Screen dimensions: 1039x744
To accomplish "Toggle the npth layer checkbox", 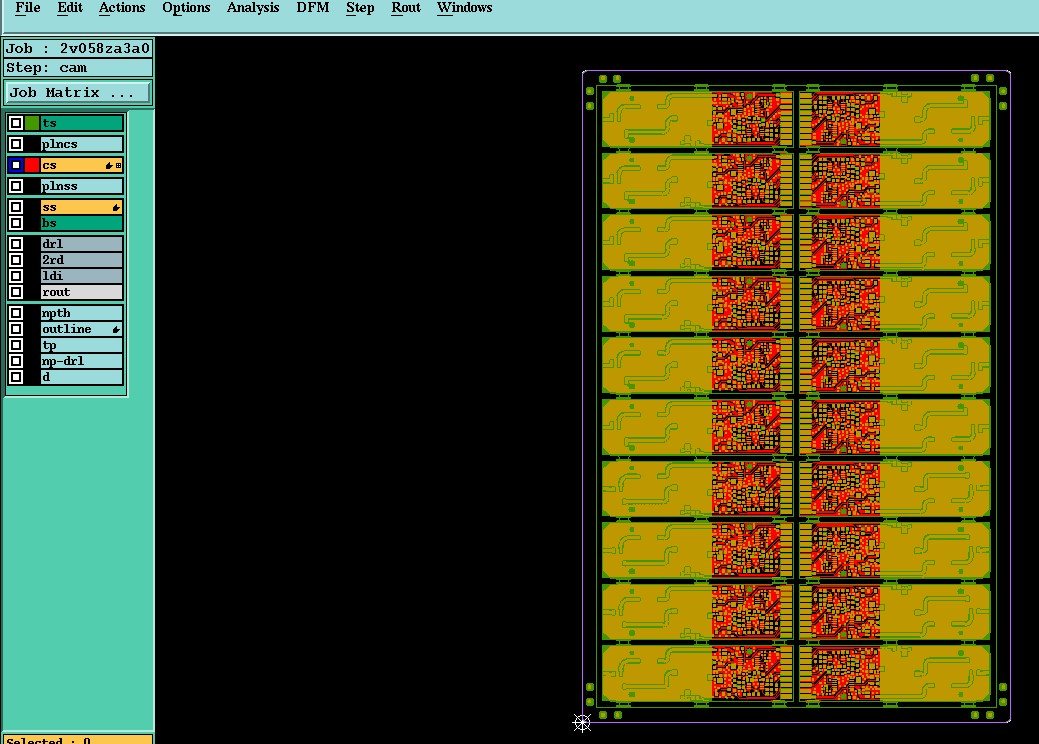I will click(x=16, y=313).
